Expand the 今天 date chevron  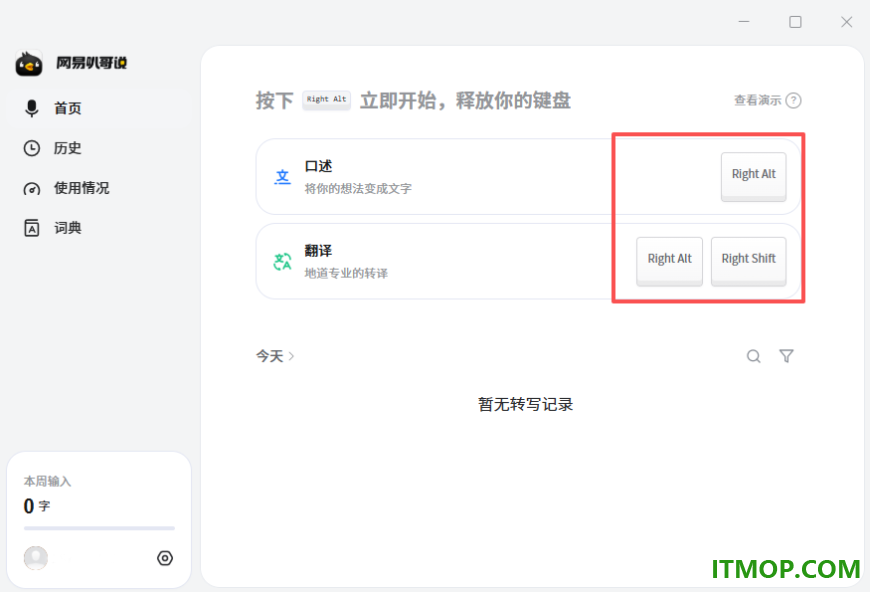pyautogui.click(x=291, y=356)
